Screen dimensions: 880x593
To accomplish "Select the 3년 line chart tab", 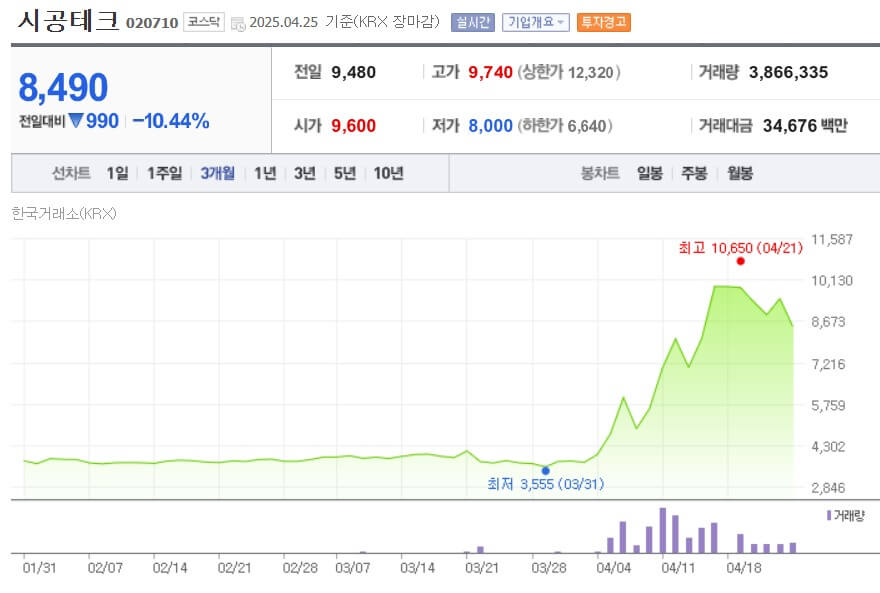I will (305, 173).
